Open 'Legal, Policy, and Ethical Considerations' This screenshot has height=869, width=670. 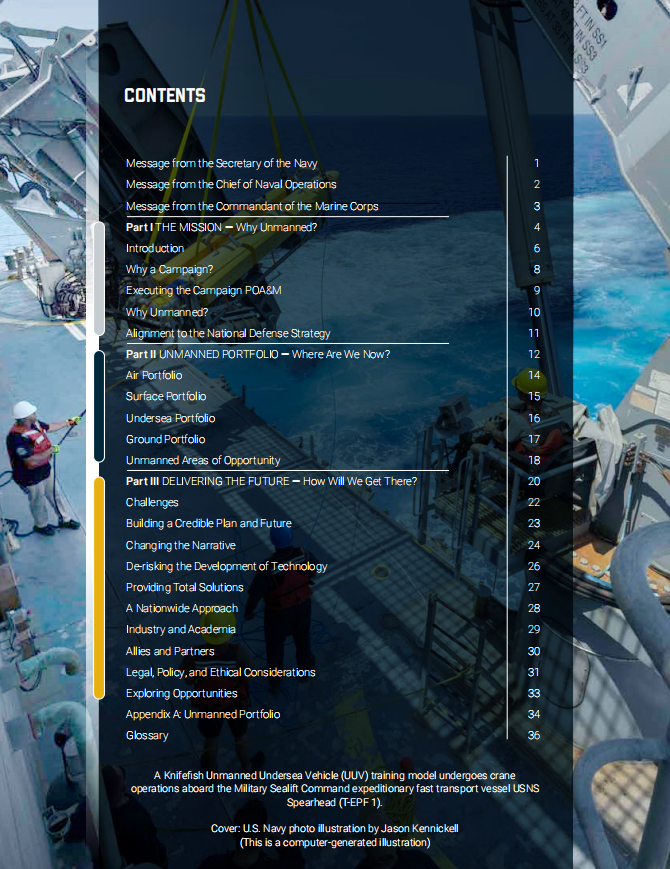[221, 672]
